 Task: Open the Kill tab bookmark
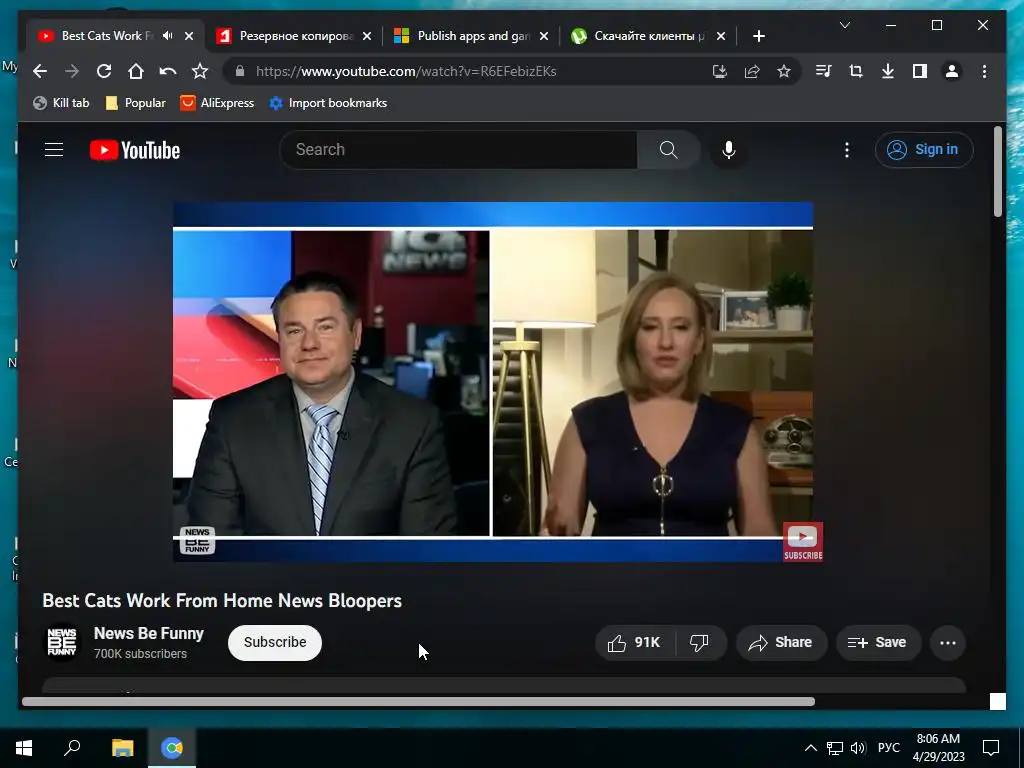click(x=61, y=103)
